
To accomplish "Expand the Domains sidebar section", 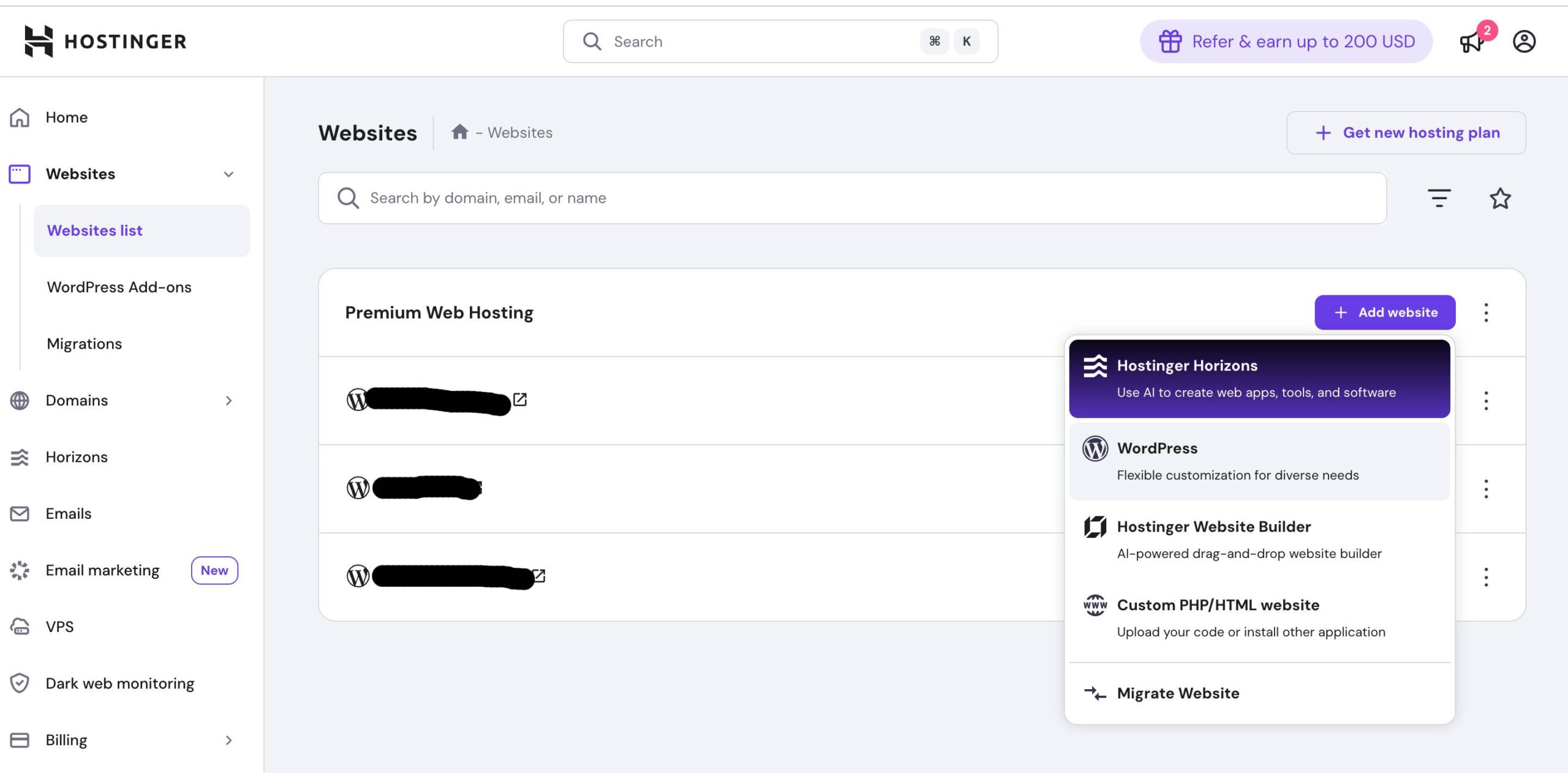I will click(228, 401).
